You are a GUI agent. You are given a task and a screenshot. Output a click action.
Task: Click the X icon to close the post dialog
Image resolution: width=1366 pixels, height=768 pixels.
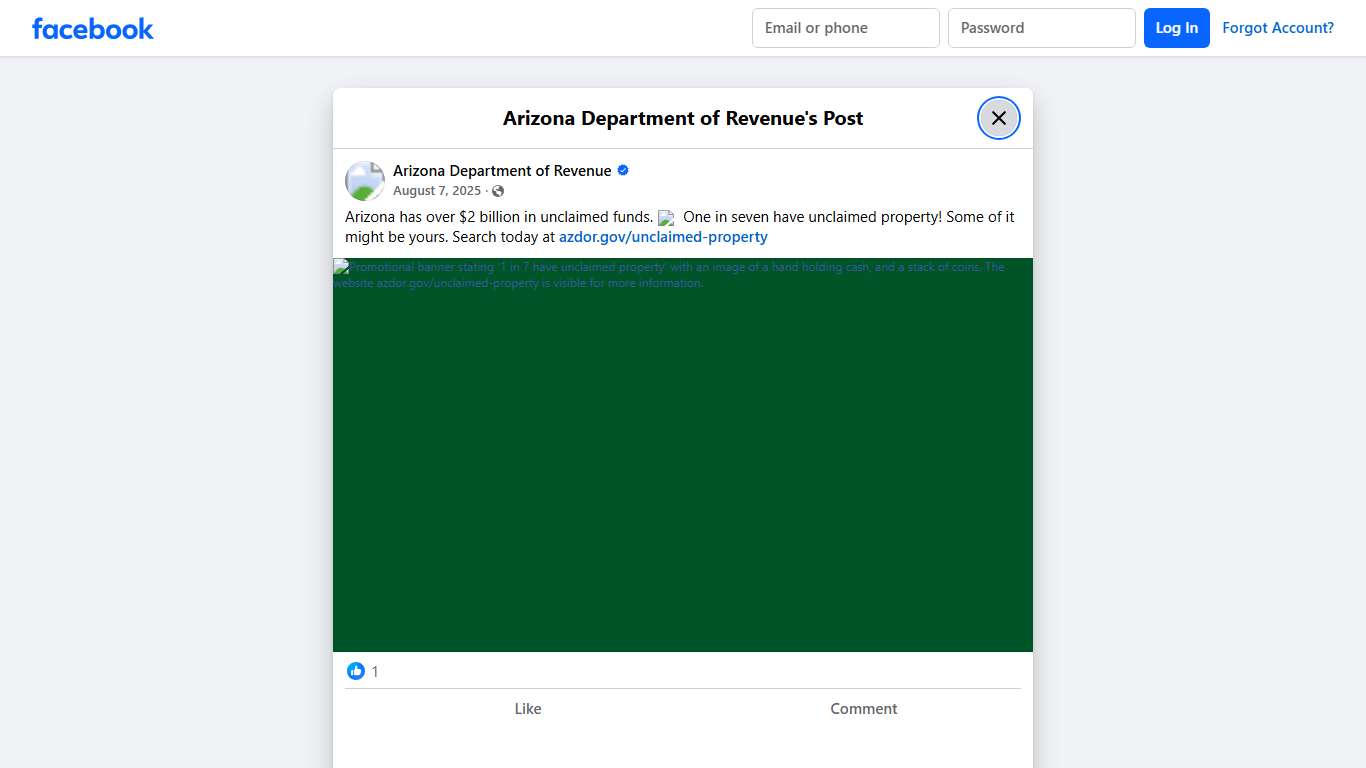(x=998, y=117)
